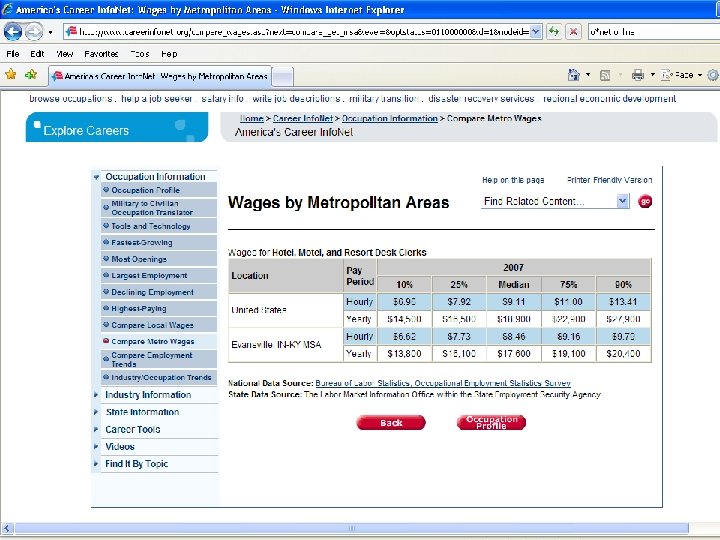
Task: Click the Evansville yearly $17,600 median cell
Action: [x=514, y=354]
